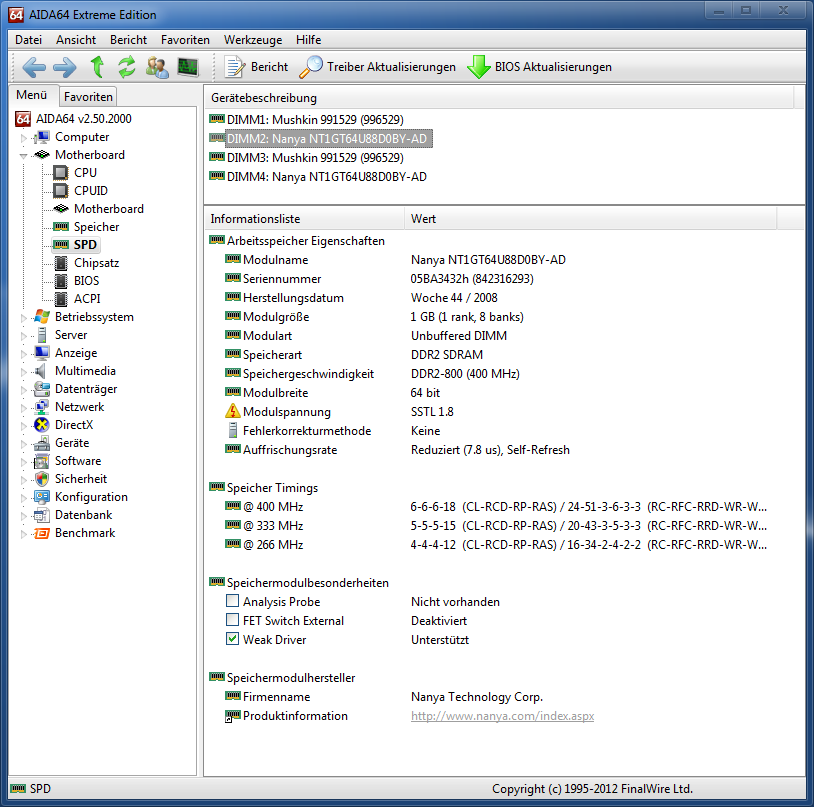Expand the Anzeige tree node
Image resolution: width=814 pixels, height=807 pixels.
[x=23, y=354]
